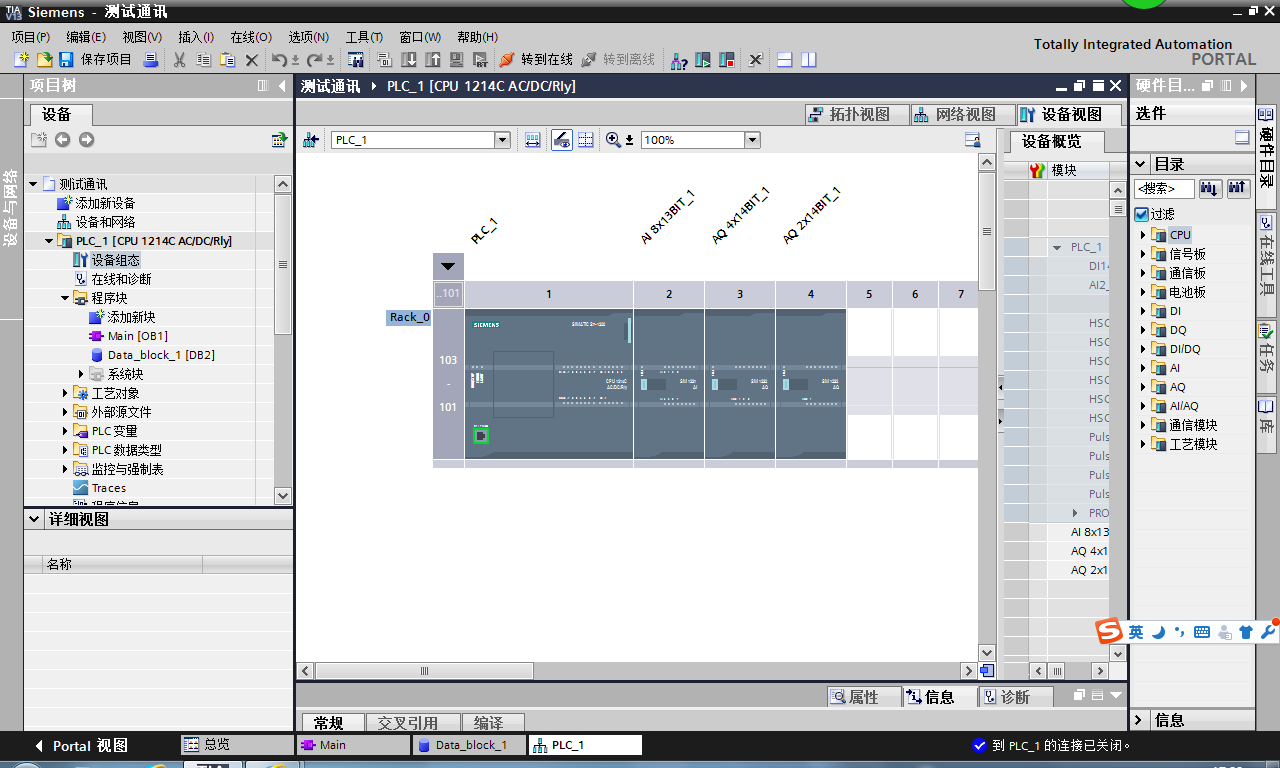This screenshot has height=768, width=1280.
Task: Click the Open project toolbar icon
Action: click(44, 60)
